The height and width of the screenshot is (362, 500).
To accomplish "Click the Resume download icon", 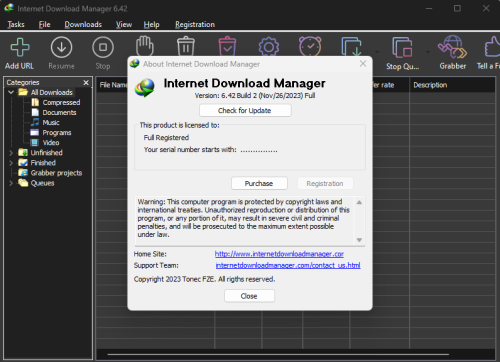I will [x=61, y=47].
